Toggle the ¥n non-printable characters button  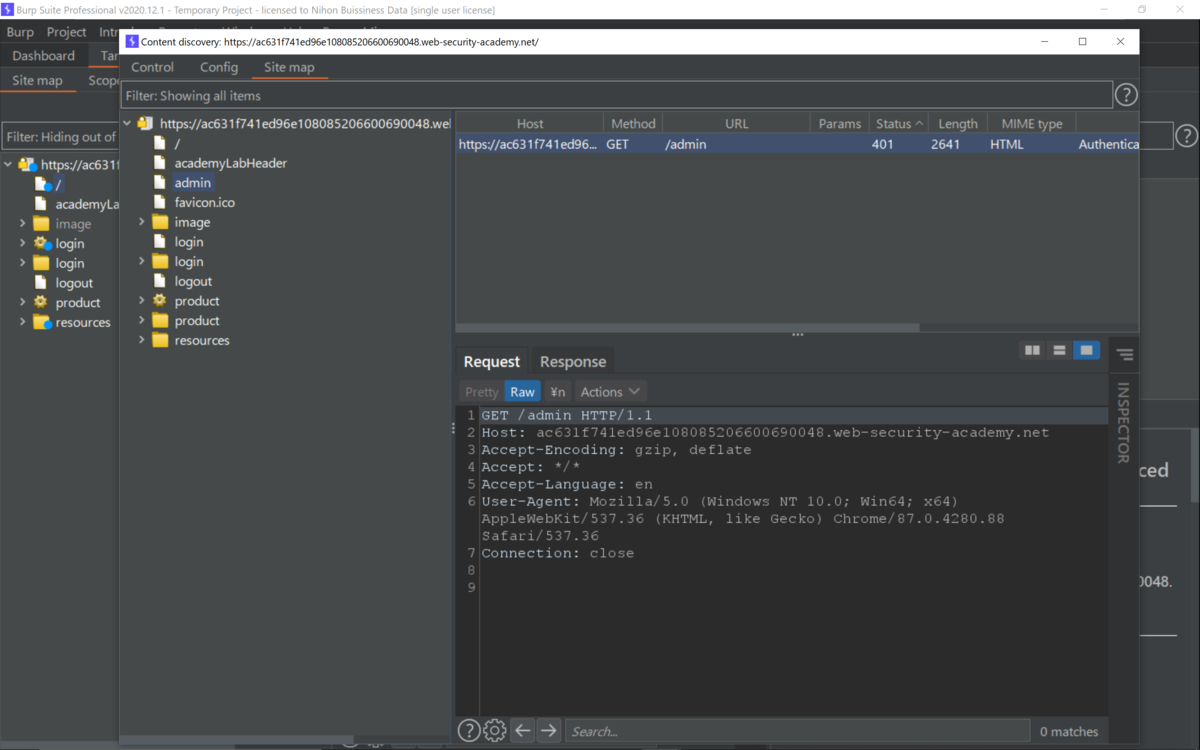(557, 392)
